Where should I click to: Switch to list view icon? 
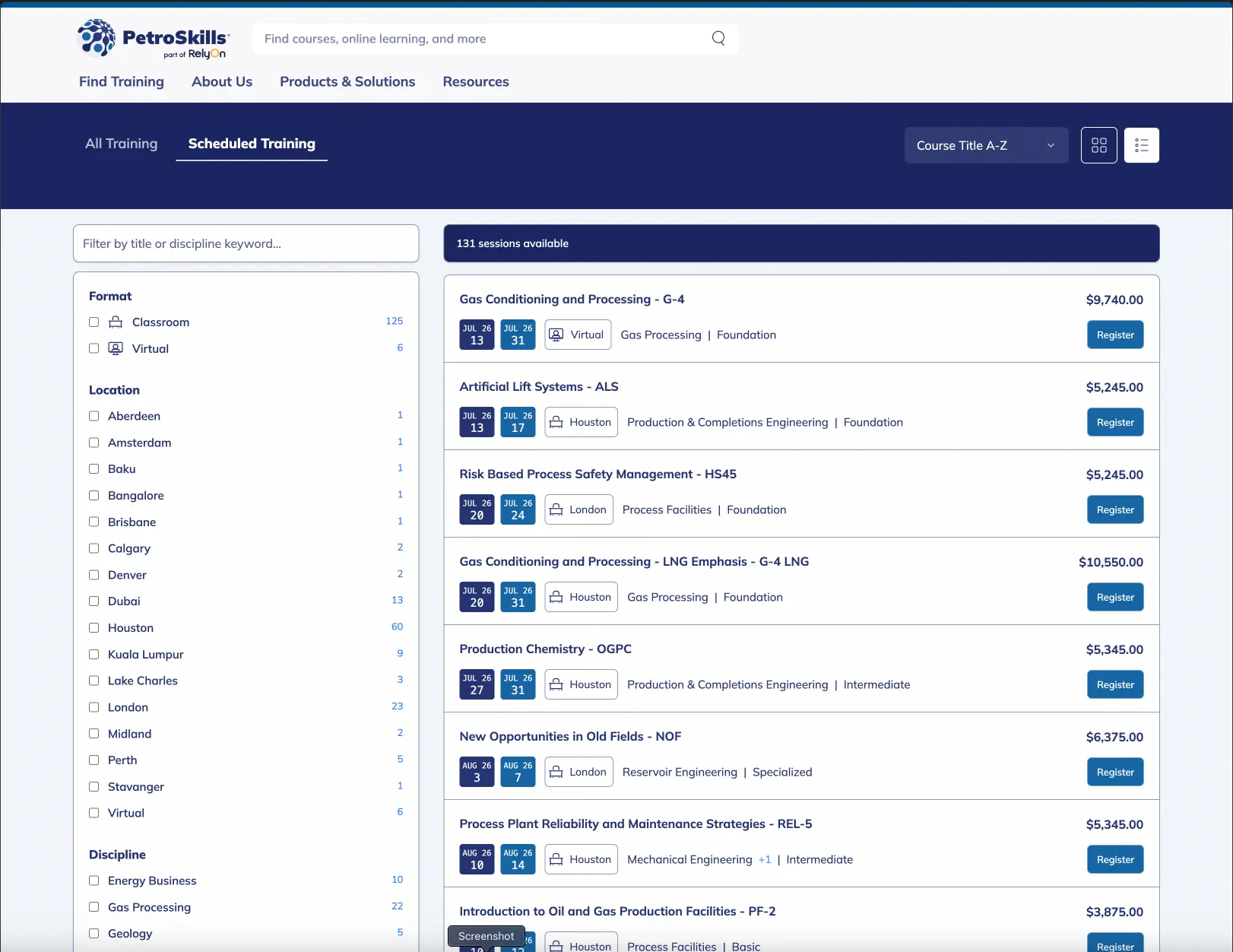tap(1142, 145)
